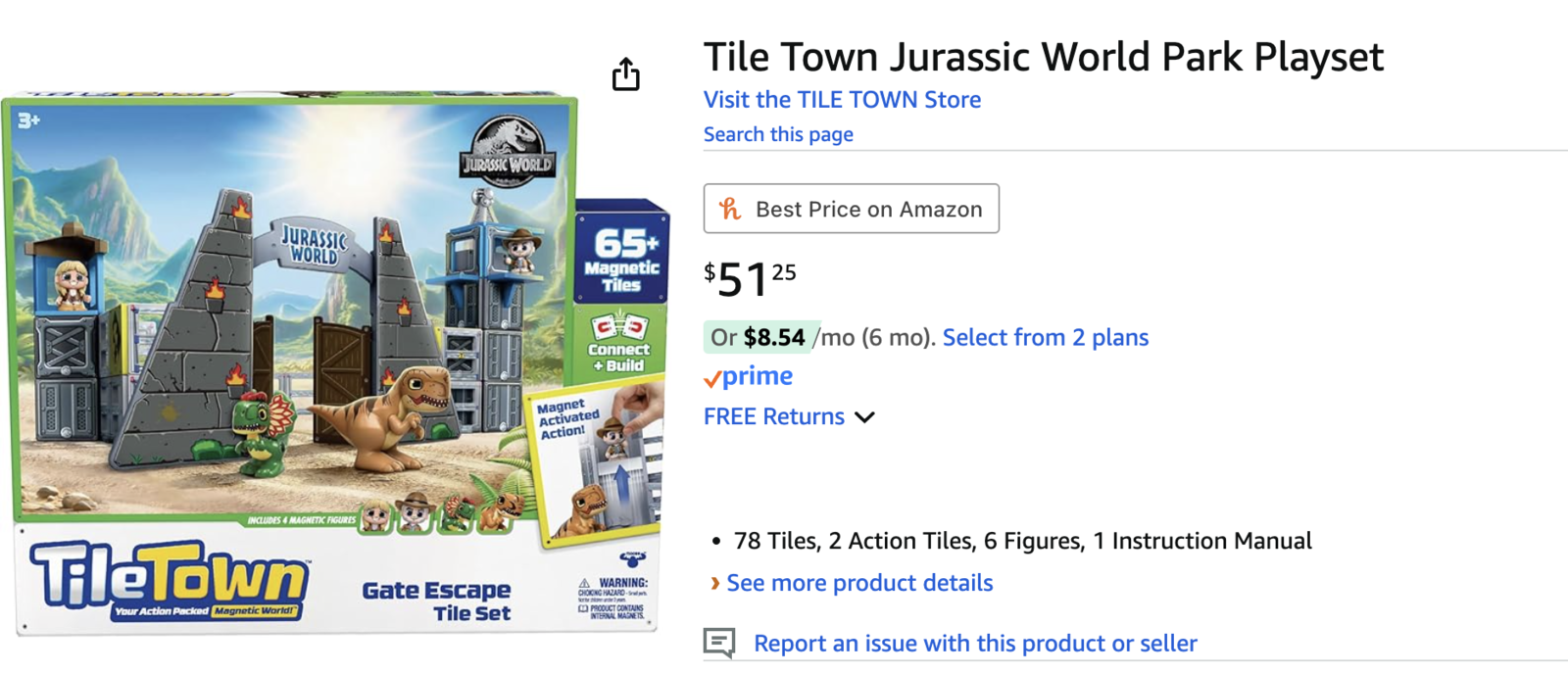
Task: Open the FREE Returns details
Action: click(x=773, y=417)
